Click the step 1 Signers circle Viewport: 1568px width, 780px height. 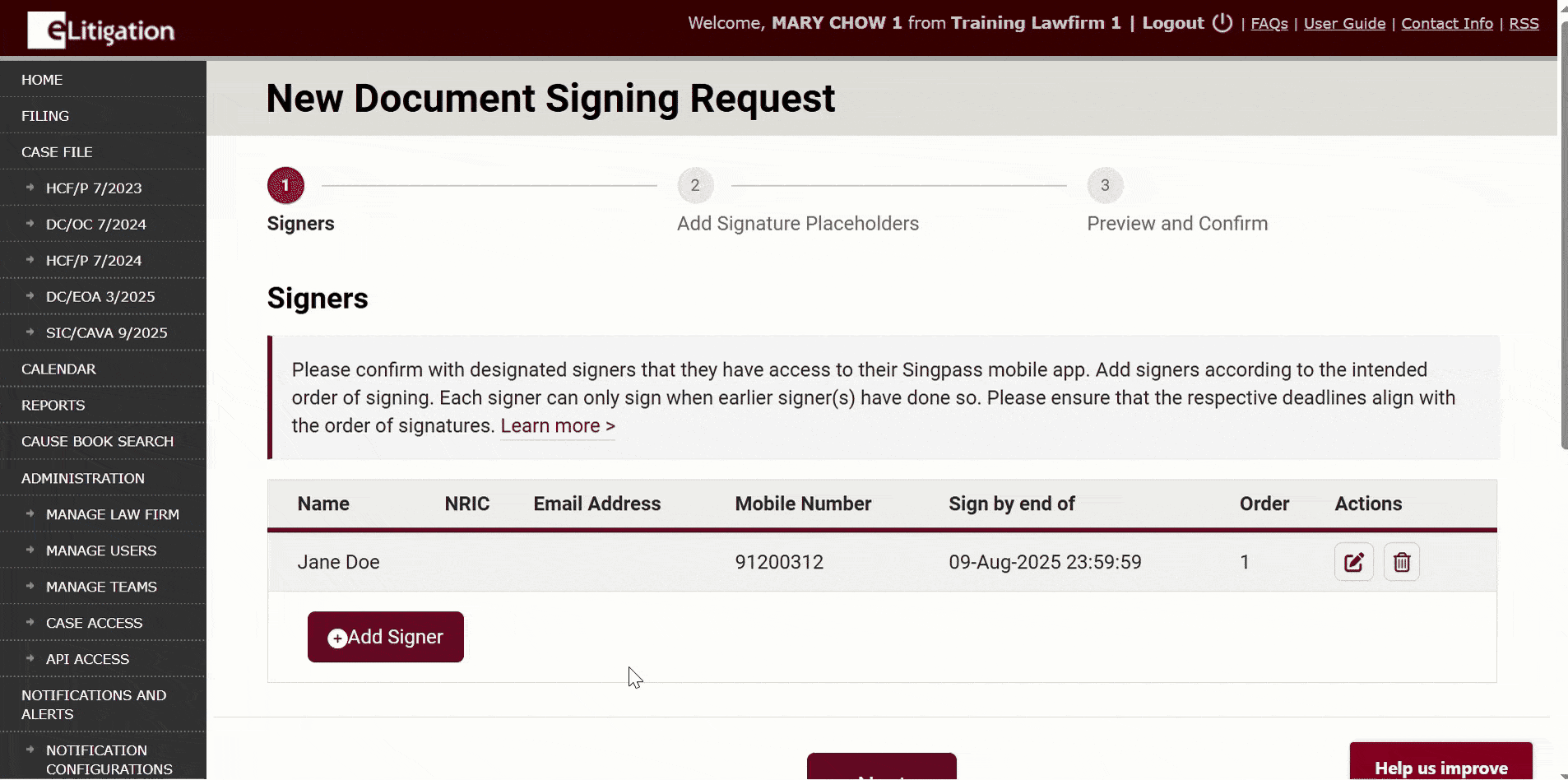285,186
